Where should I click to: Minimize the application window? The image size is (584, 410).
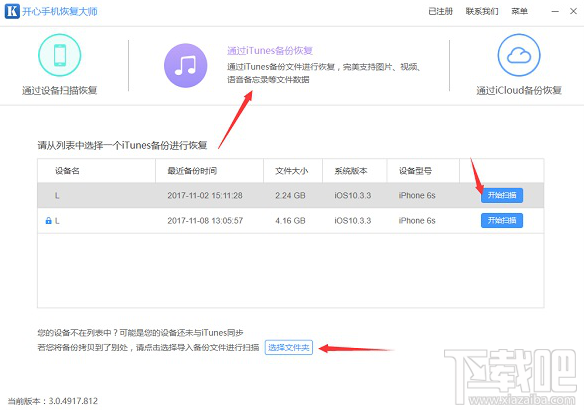point(555,12)
